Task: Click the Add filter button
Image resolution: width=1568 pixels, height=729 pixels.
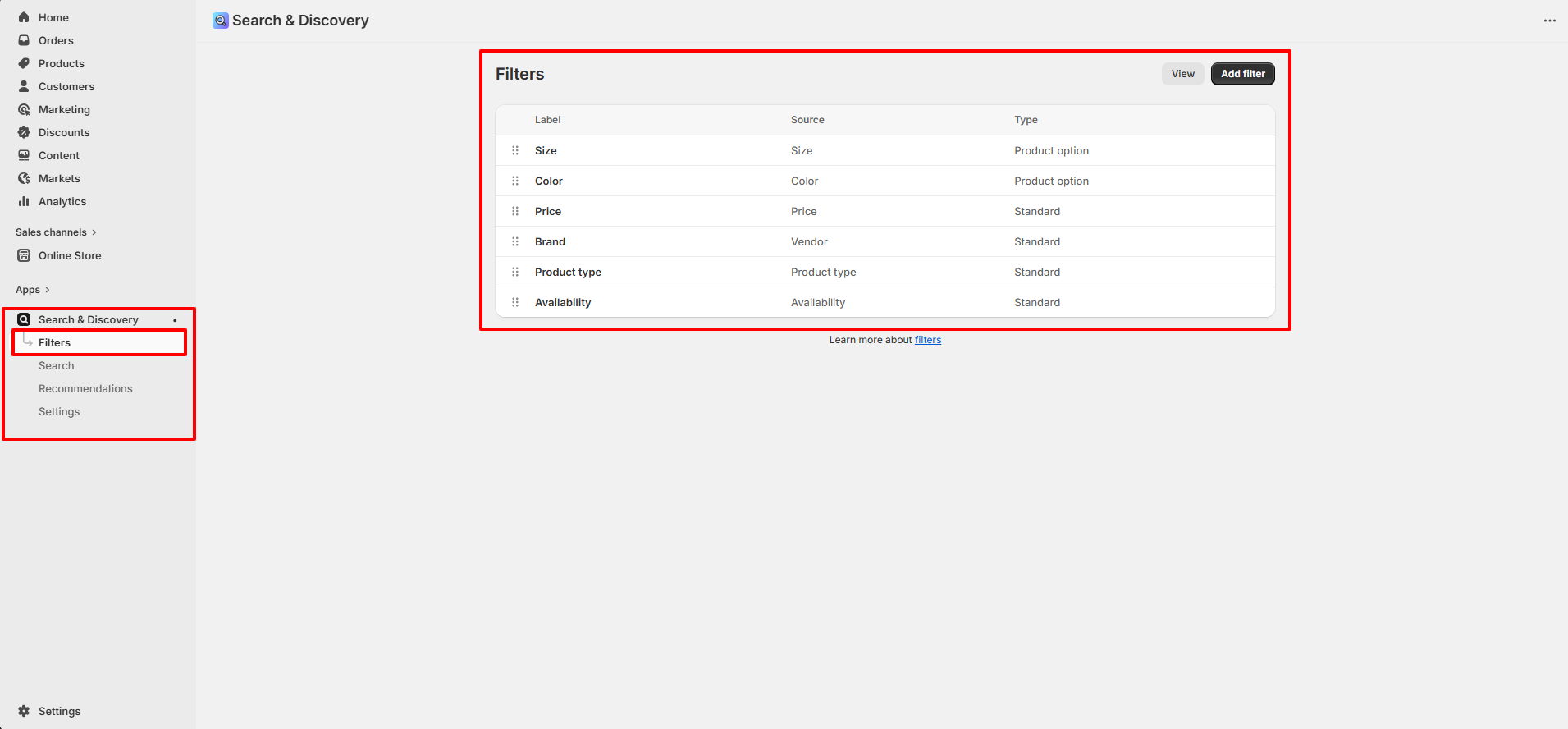Action: (1242, 74)
